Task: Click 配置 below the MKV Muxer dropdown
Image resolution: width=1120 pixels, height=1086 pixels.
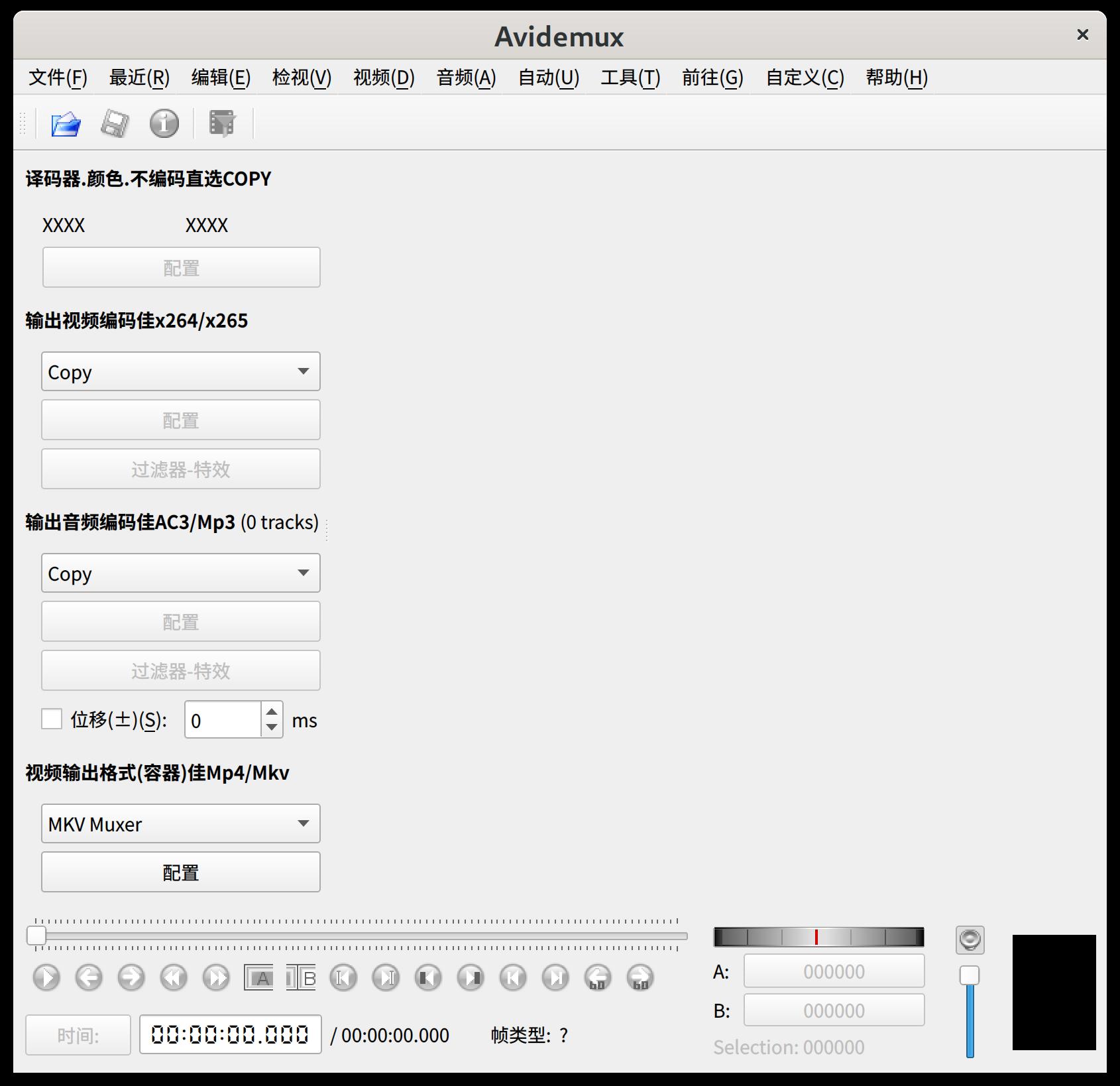Action: 180,873
